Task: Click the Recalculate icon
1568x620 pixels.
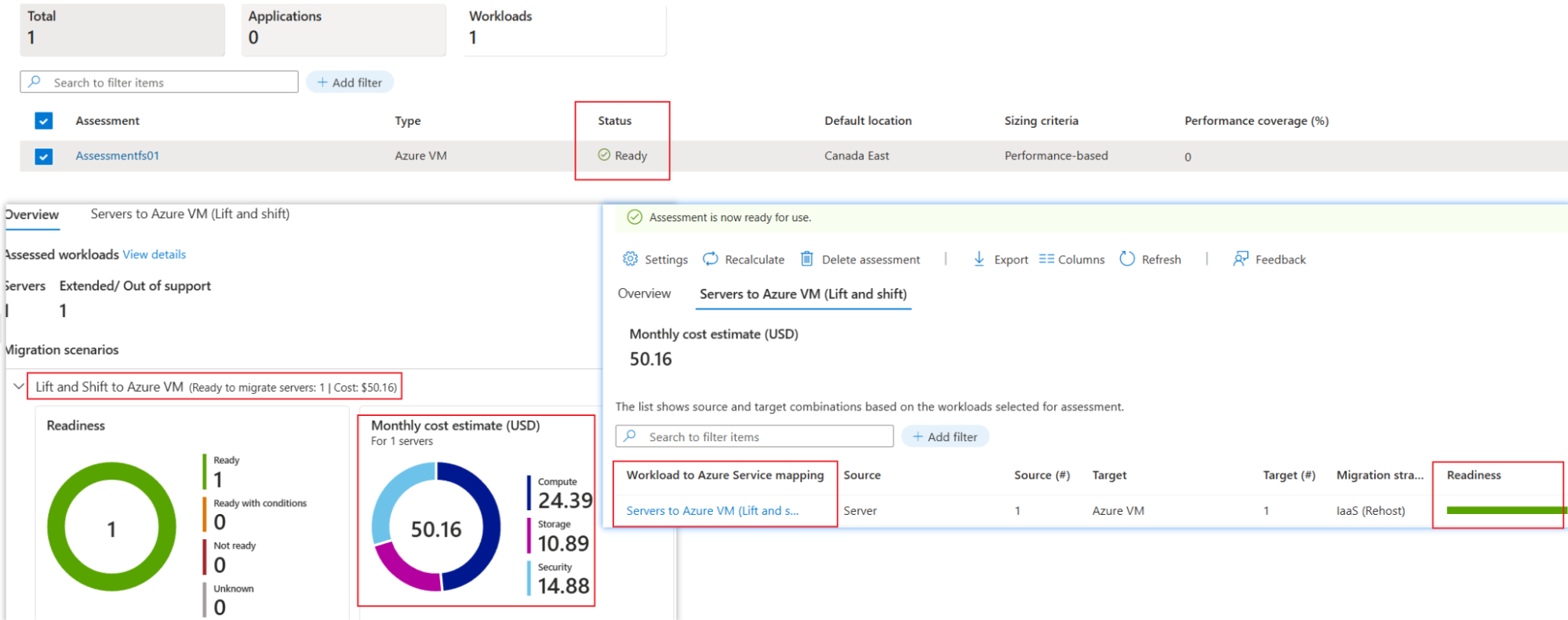Action: pos(710,259)
